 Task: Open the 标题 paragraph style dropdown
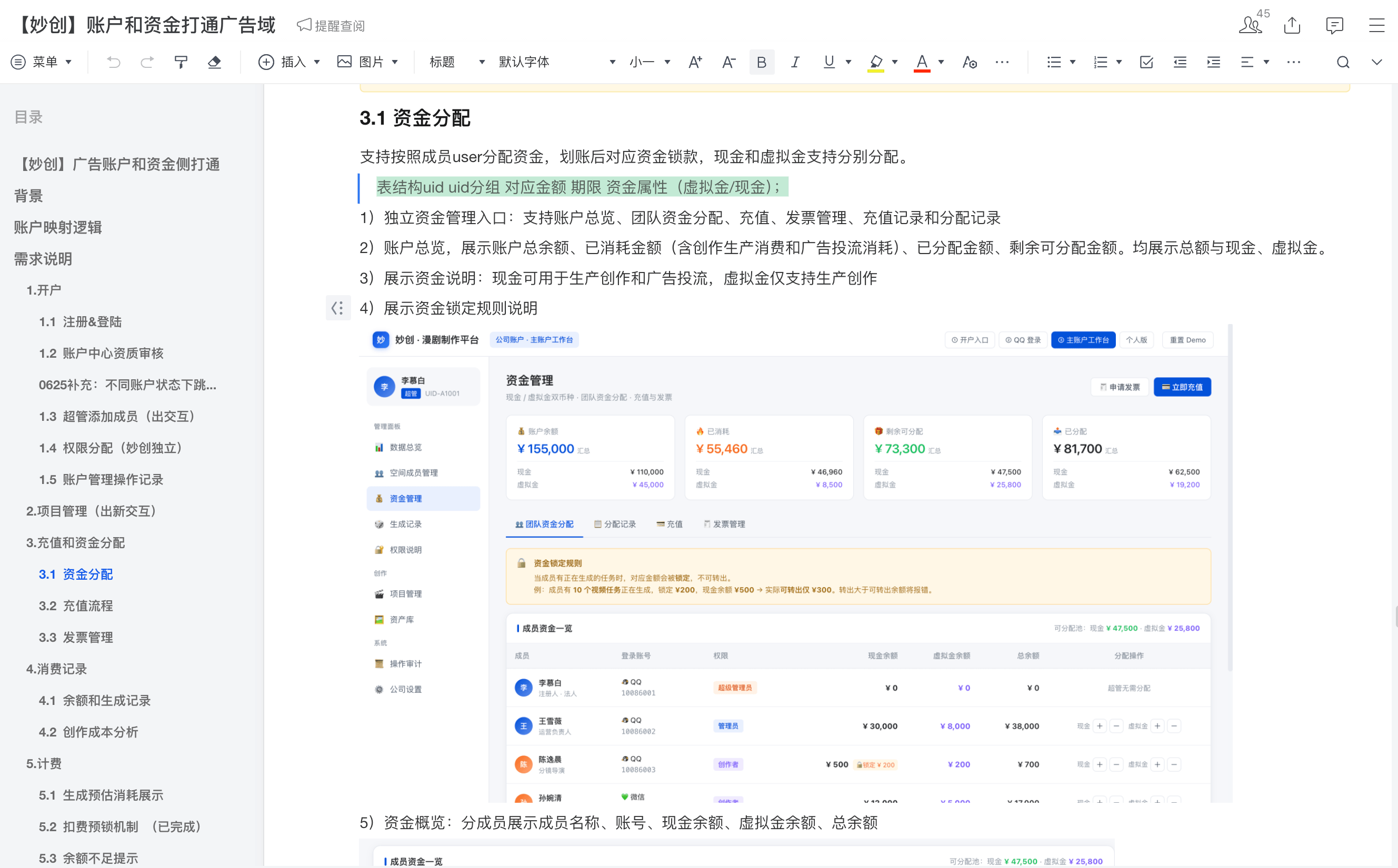[x=457, y=62]
